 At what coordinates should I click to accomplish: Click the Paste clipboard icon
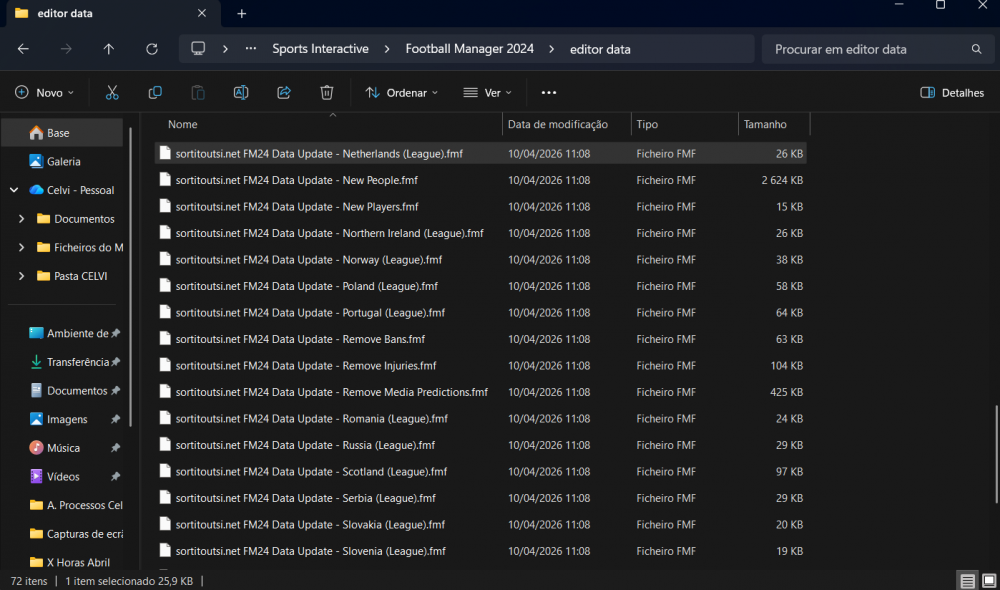click(198, 92)
